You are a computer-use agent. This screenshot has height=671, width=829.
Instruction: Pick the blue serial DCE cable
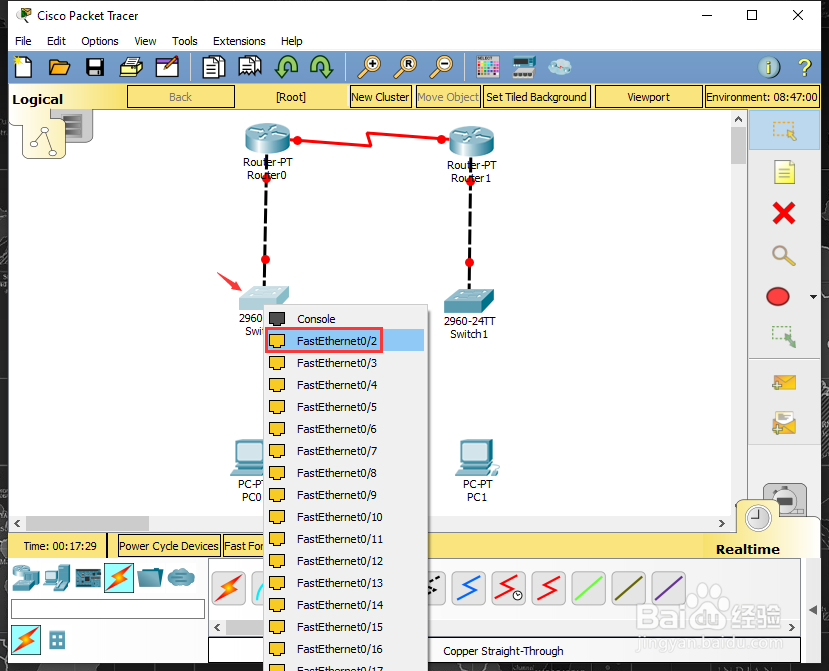click(x=468, y=588)
